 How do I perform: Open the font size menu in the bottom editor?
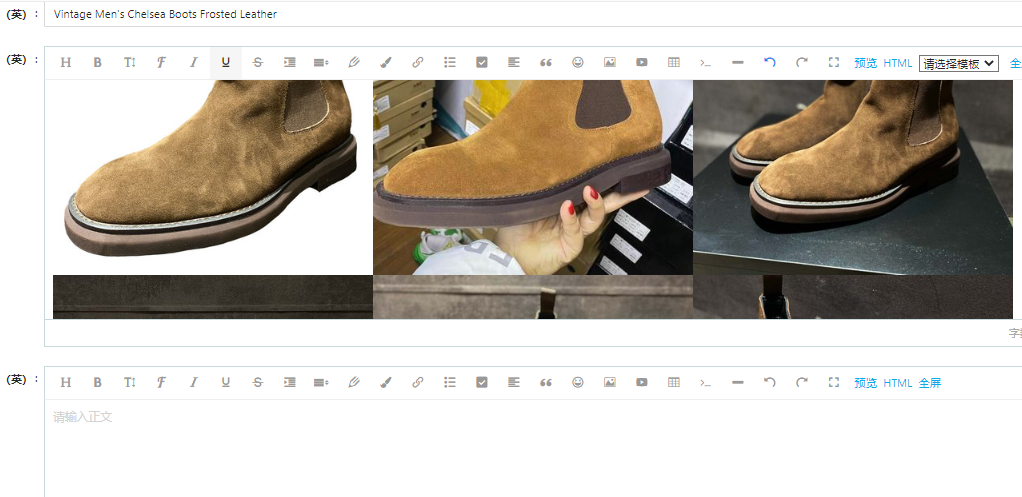point(130,382)
